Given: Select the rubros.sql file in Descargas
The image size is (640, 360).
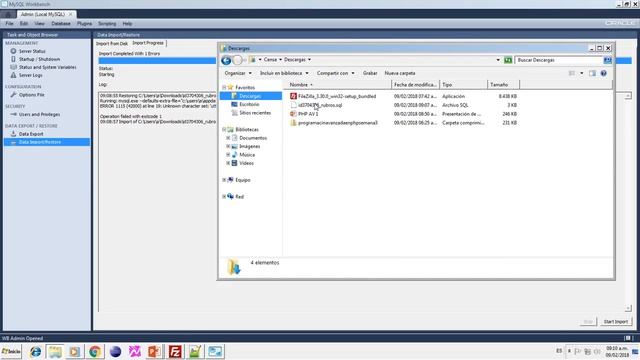Looking at the screenshot, I should 320,105.
